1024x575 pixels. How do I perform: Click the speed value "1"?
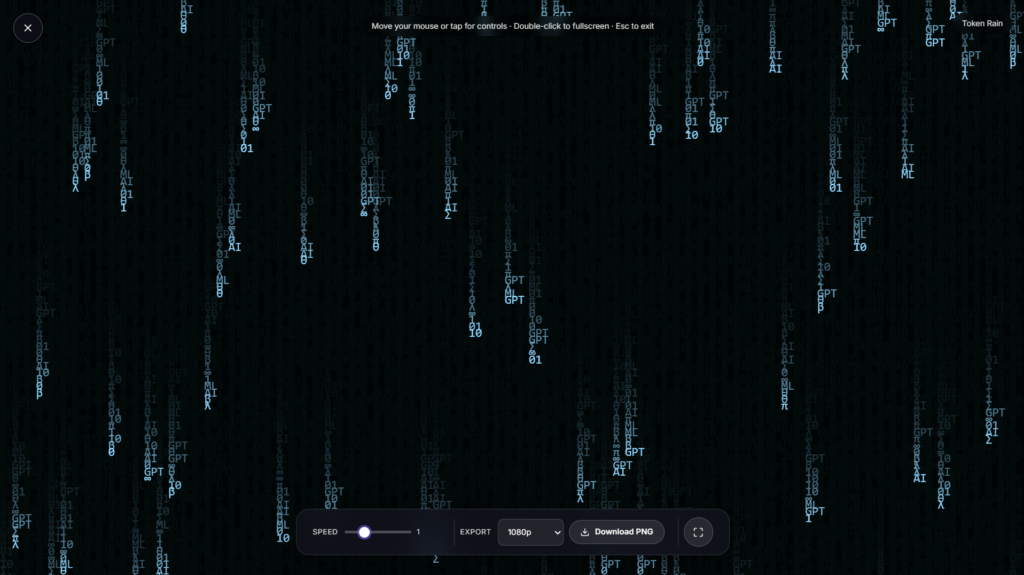click(x=418, y=532)
